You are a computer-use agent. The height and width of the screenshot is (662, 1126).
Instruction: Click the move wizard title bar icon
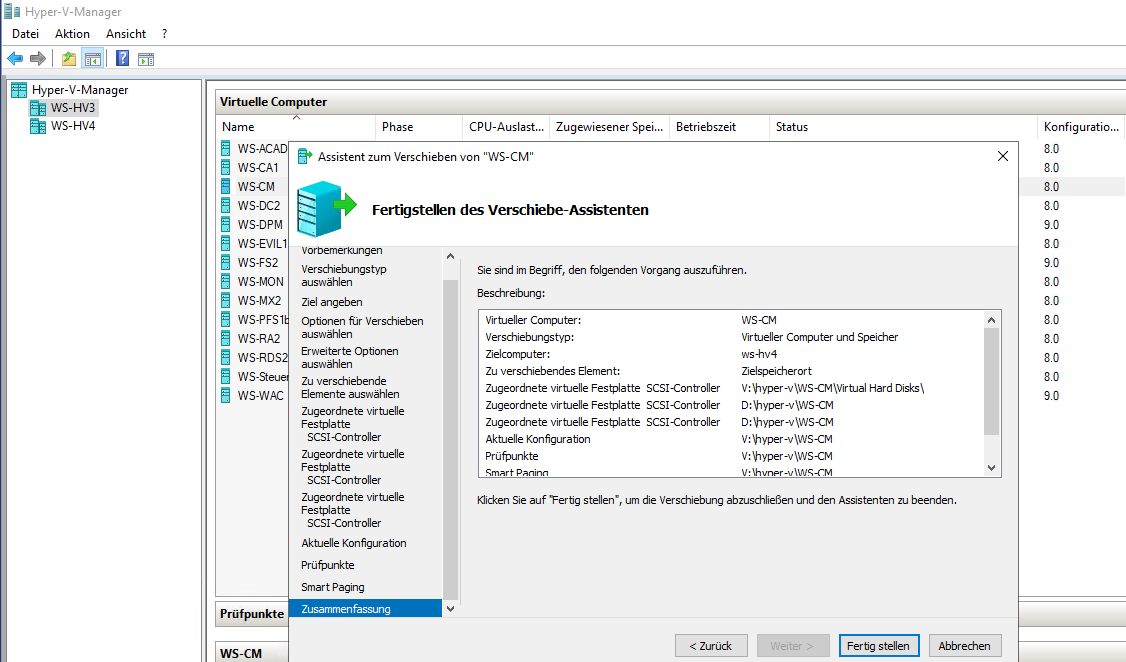pos(304,157)
